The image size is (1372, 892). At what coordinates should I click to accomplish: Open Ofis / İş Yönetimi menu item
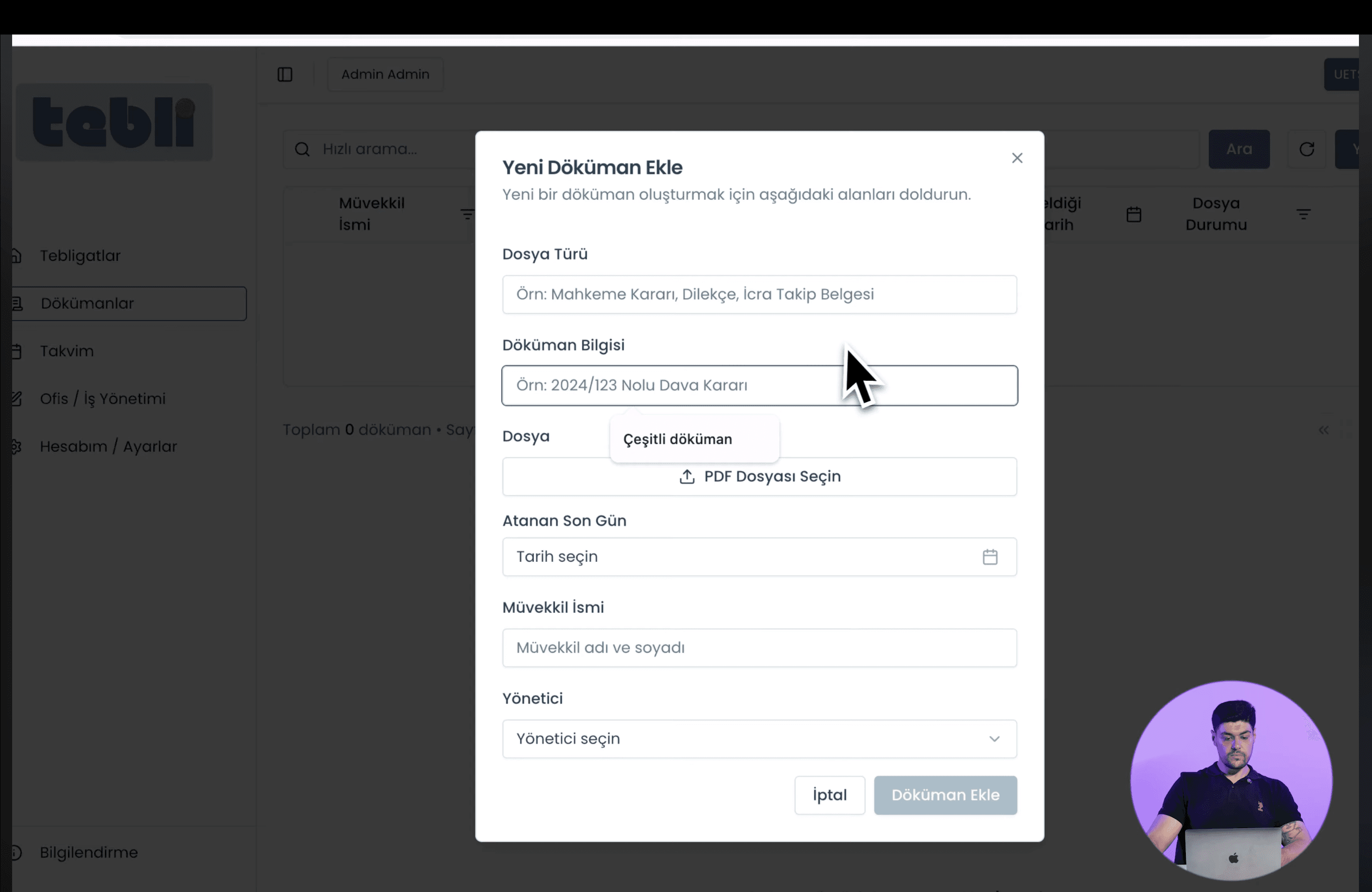pos(103,399)
